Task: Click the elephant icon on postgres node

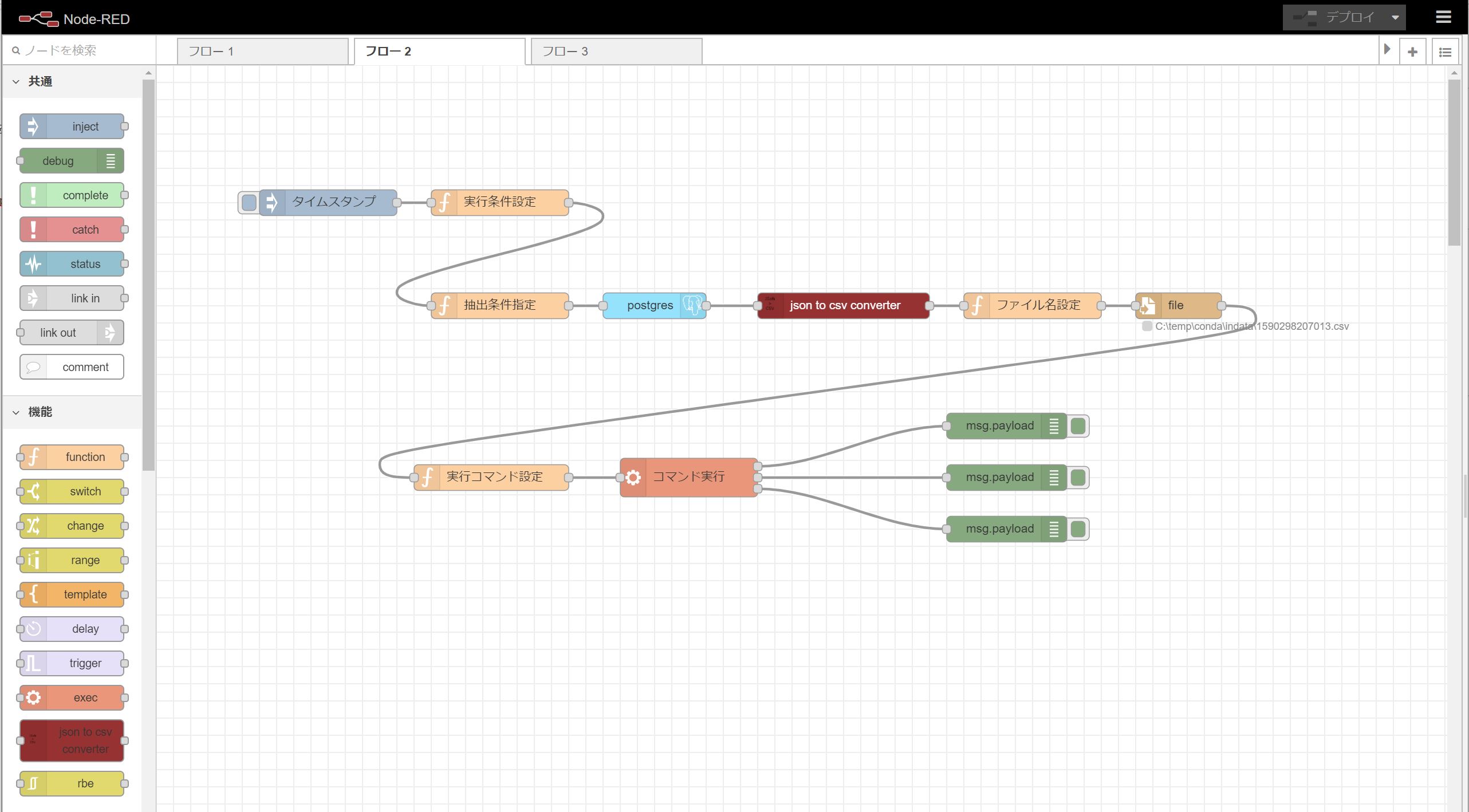Action: tap(692, 306)
